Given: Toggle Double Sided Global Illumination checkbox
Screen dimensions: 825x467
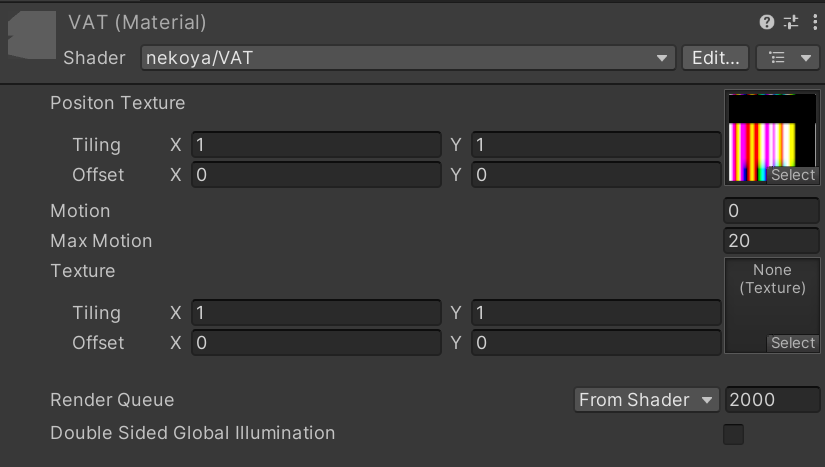Looking at the screenshot, I should [733, 434].
